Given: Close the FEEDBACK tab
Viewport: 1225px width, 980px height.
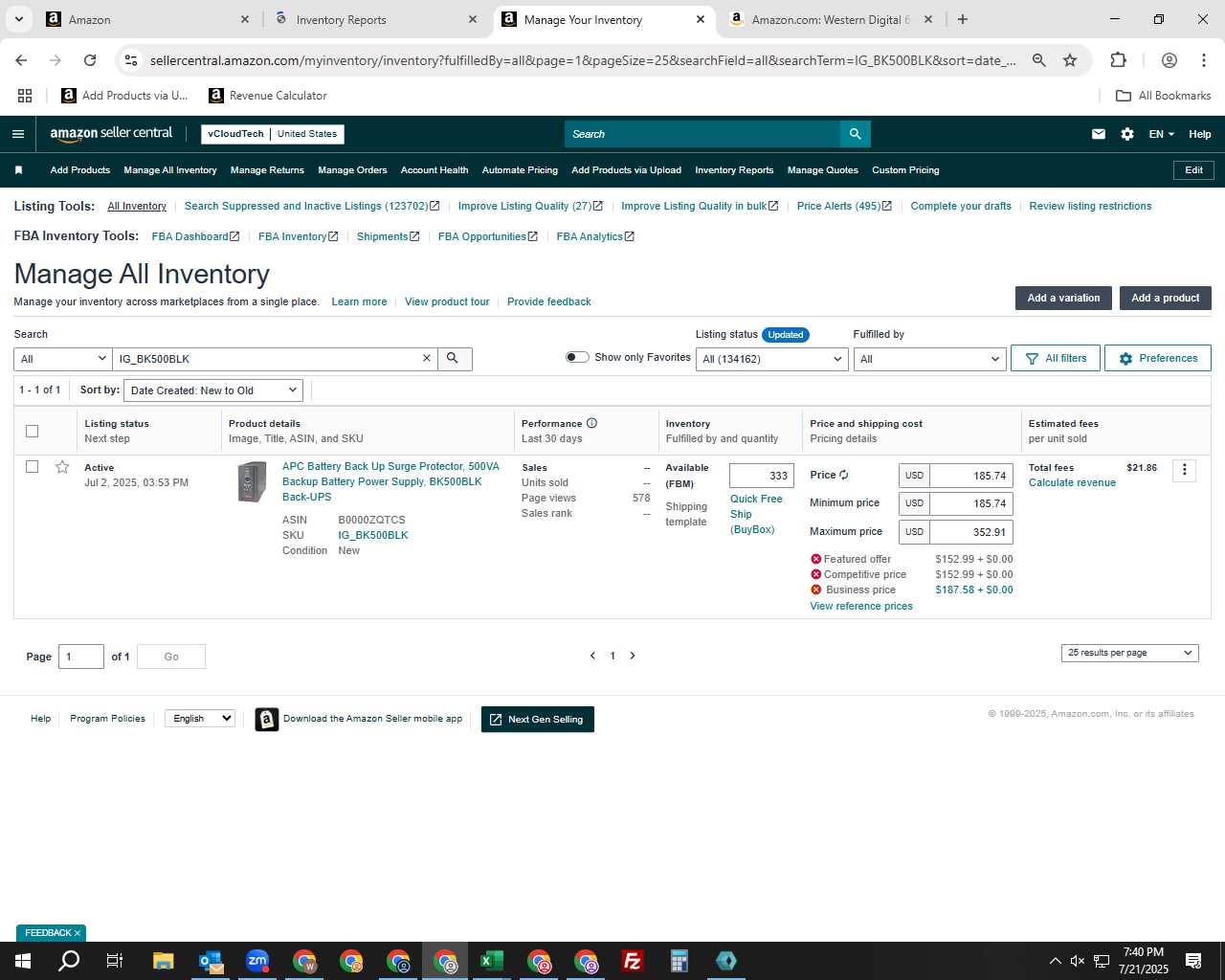Looking at the screenshot, I should click(78, 933).
